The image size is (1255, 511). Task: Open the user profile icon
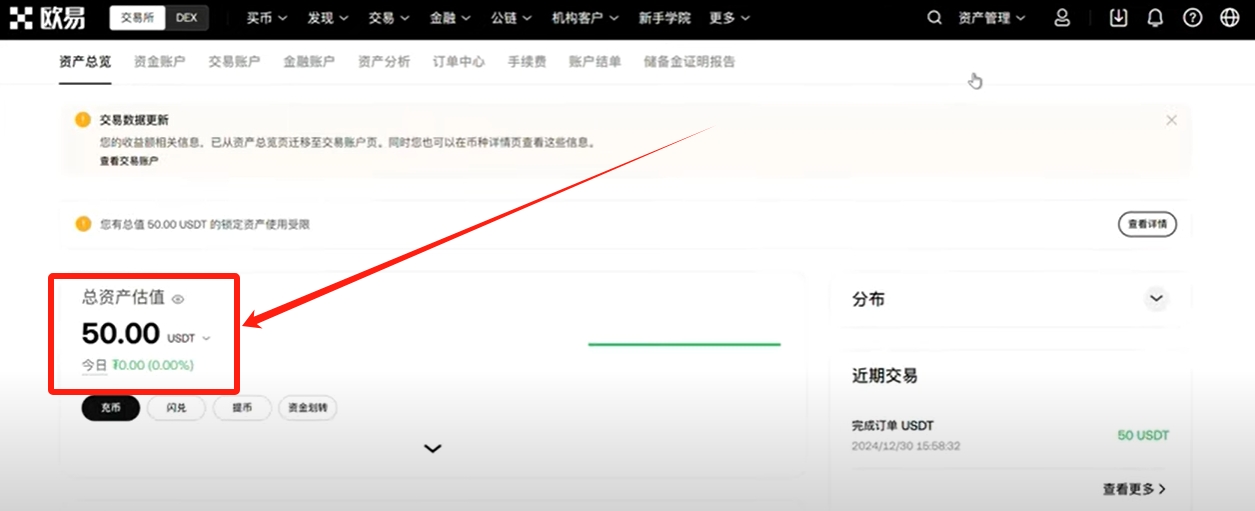pyautogui.click(x=1062, y=18)
